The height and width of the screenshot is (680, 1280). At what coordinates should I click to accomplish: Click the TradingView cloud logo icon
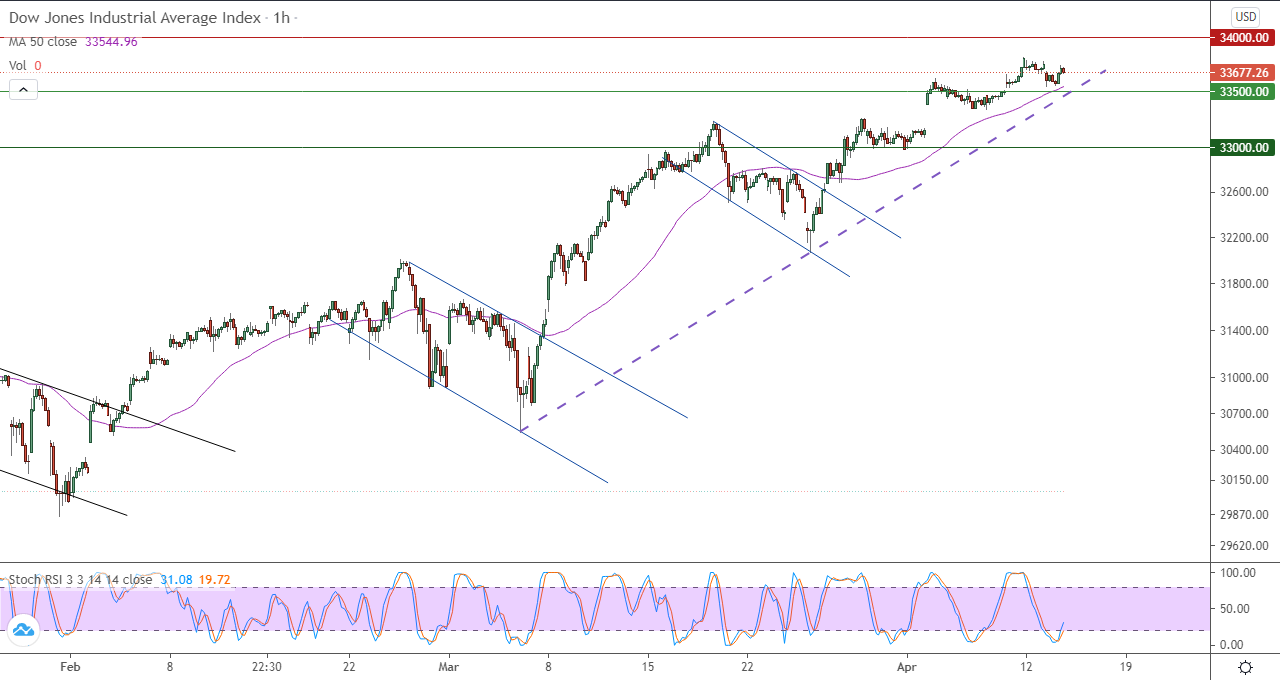click(x=22, y=629)
